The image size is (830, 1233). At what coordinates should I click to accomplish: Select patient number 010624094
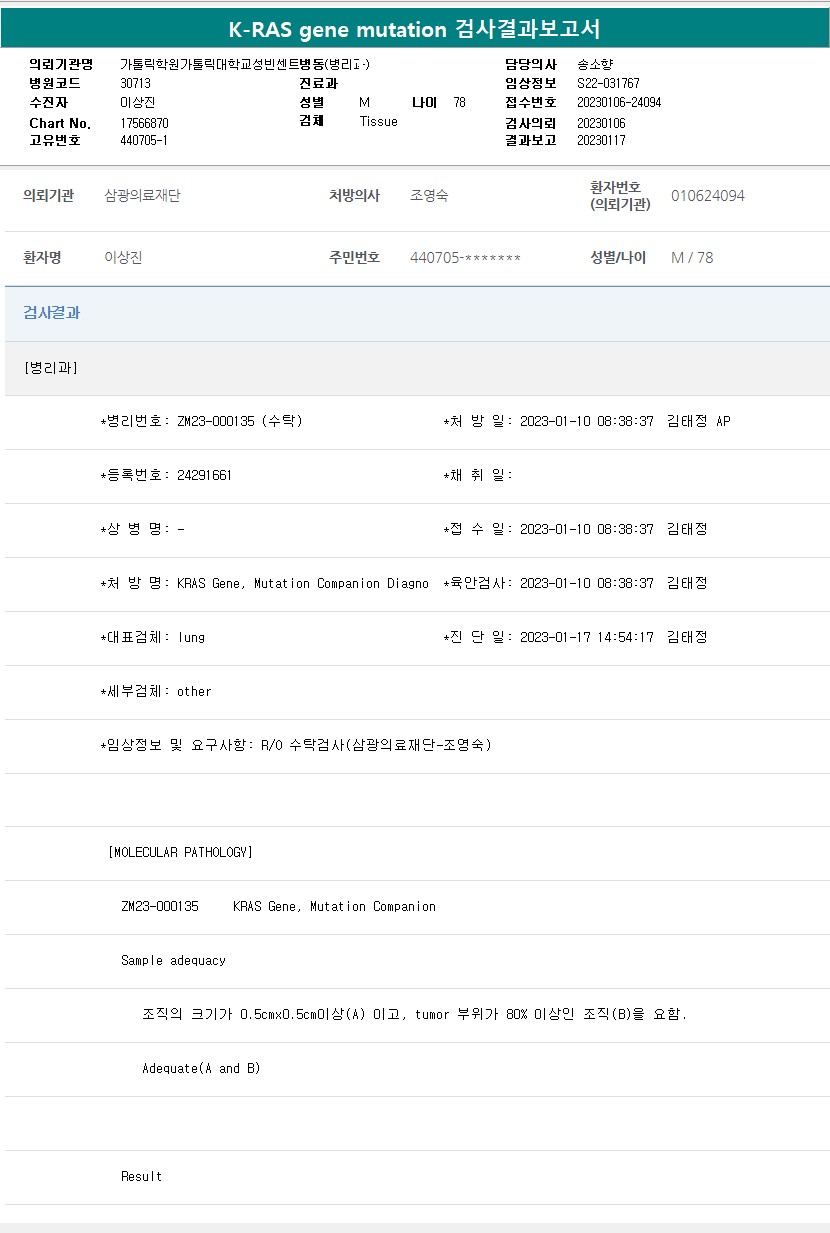coord(708,196)
